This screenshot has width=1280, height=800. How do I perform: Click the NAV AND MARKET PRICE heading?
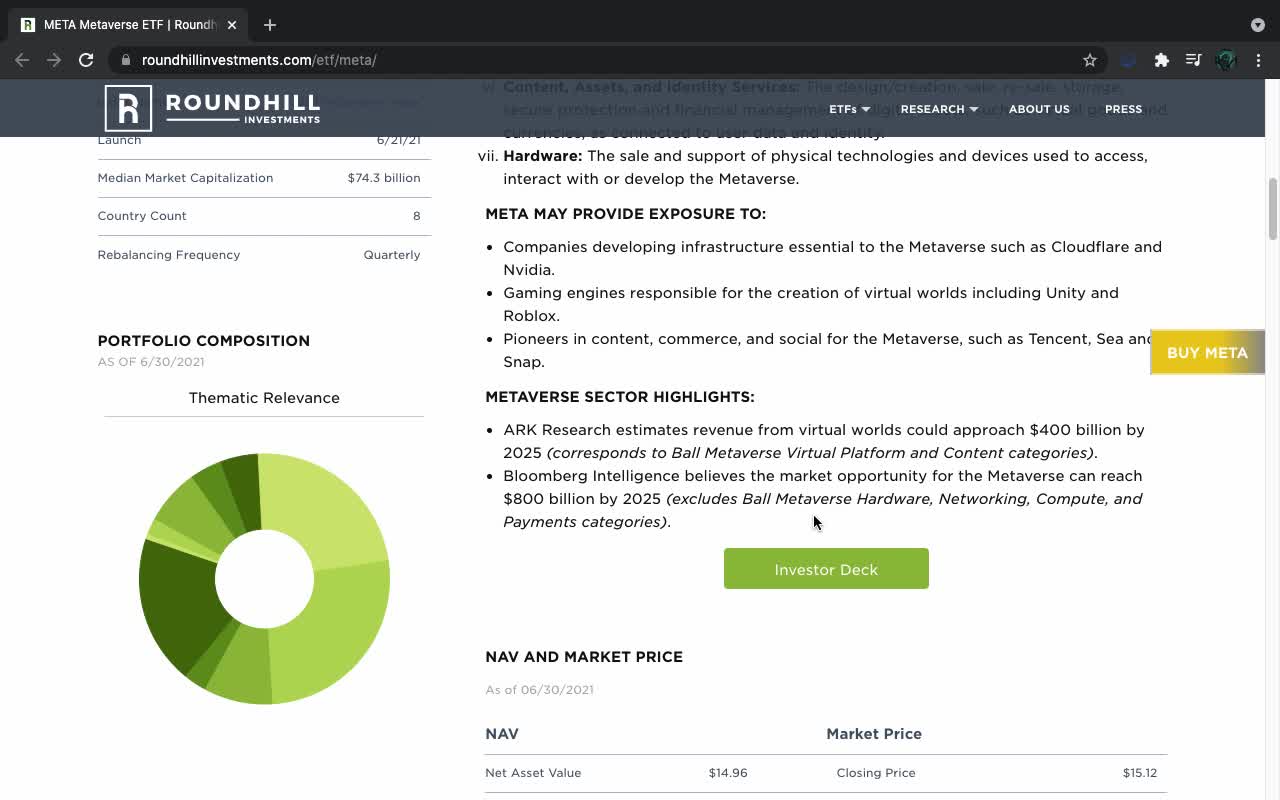point(584,657)
